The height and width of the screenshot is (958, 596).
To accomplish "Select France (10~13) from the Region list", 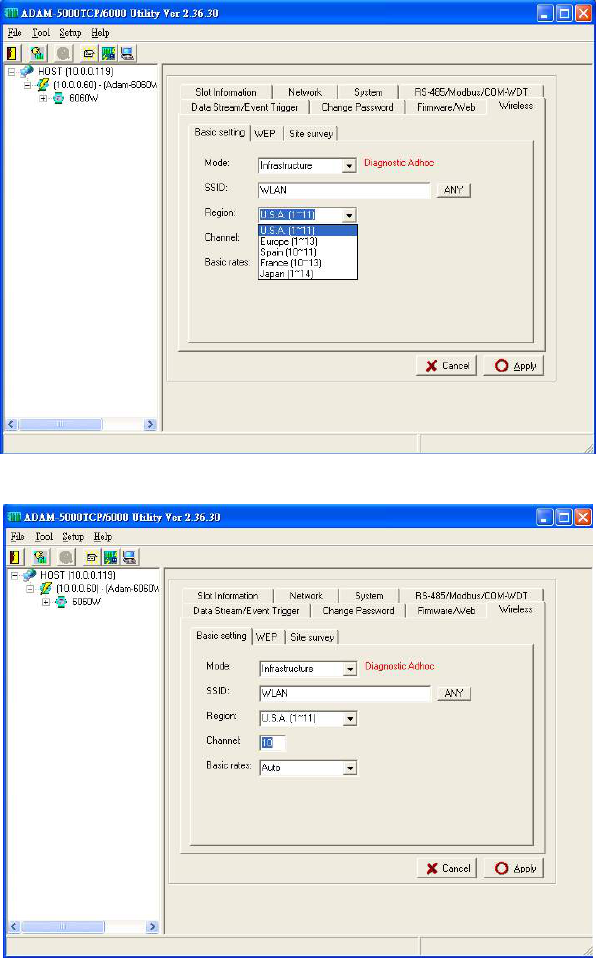I will tap(307, 263).
